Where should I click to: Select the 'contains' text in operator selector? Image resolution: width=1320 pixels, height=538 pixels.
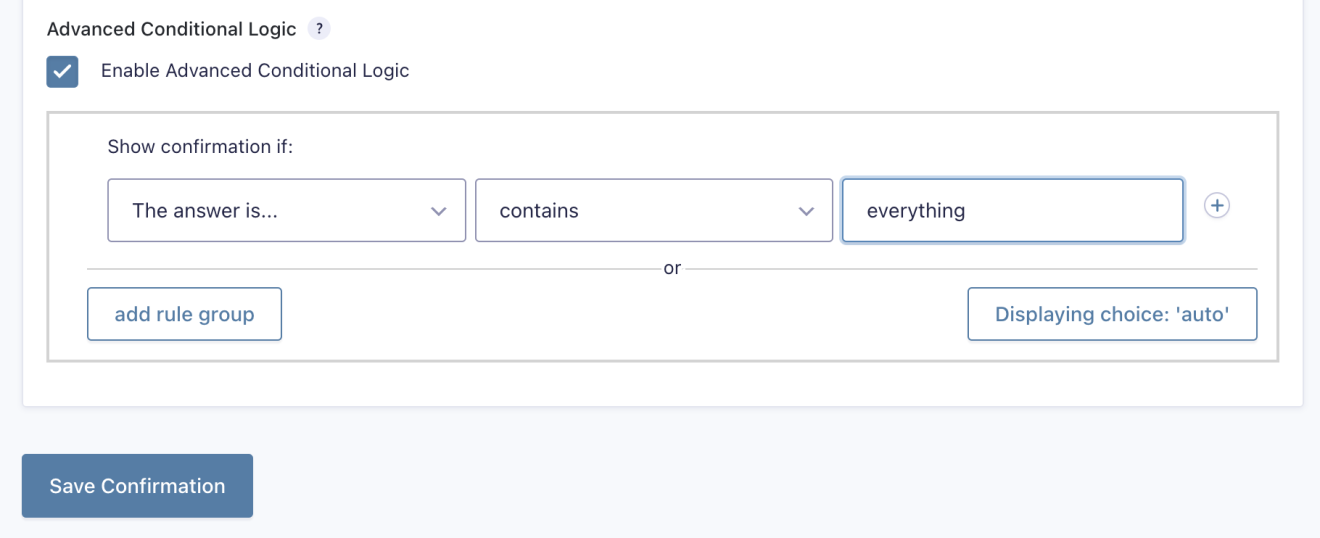(x=539, y=211)
